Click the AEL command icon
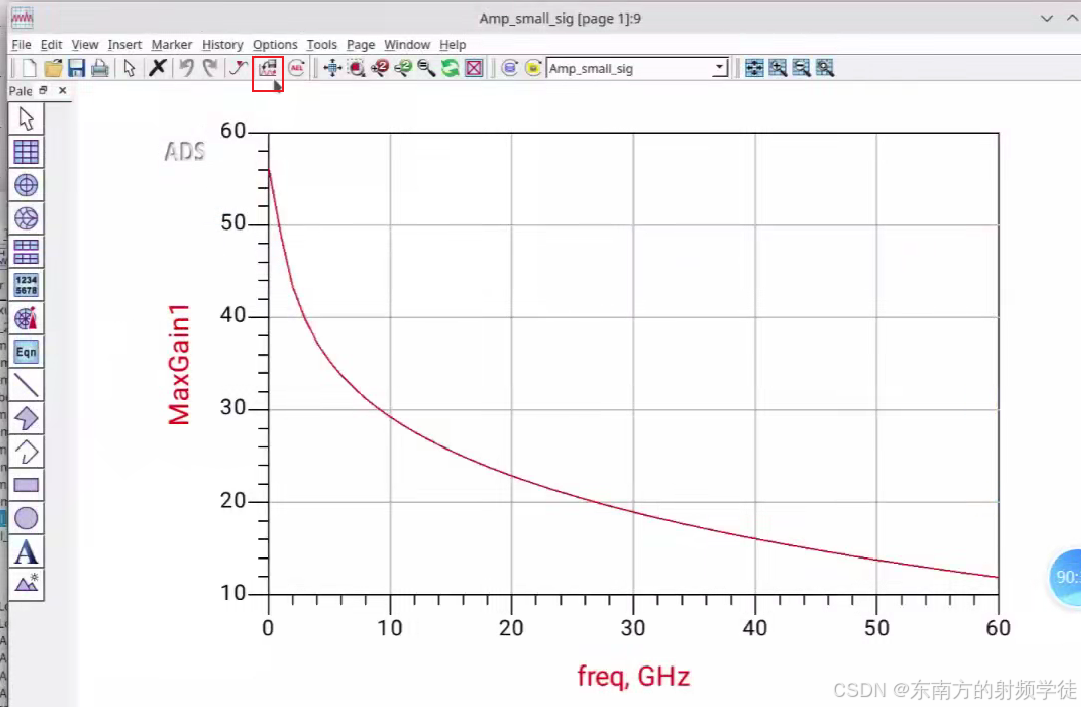Image resolution: width=1081 pixels, height=707 pixels. click(x=296, y=68)
